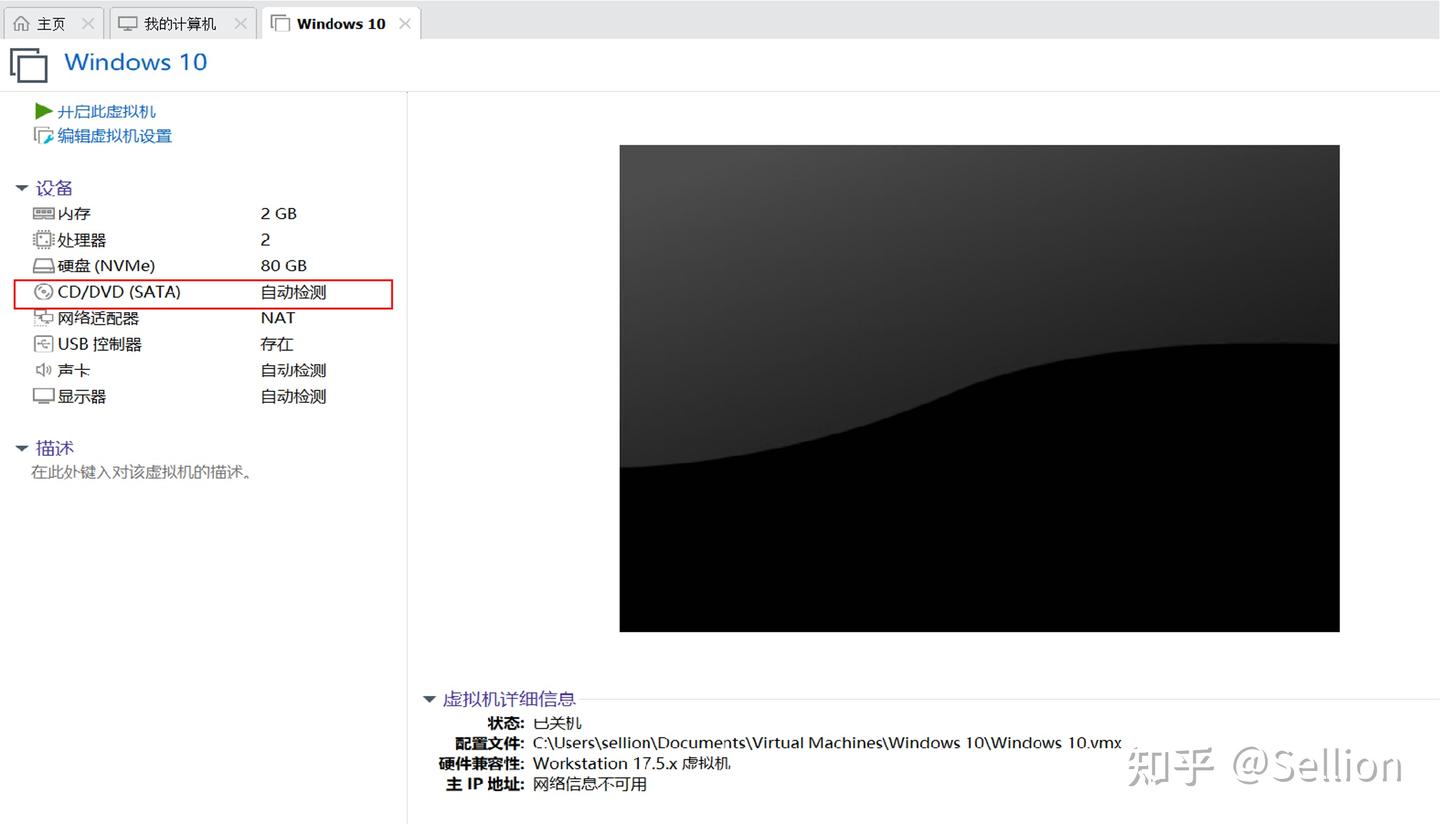Viewport: 1440px width, 824px height.
Task: Collapse the 设备 devices section
Action: [x=22, y=187]
